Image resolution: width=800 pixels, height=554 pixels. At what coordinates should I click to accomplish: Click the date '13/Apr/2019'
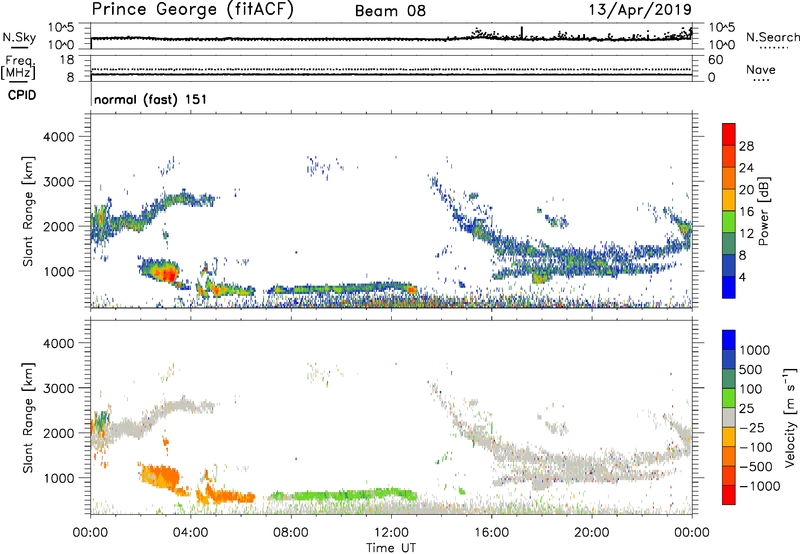coord(640,9)
